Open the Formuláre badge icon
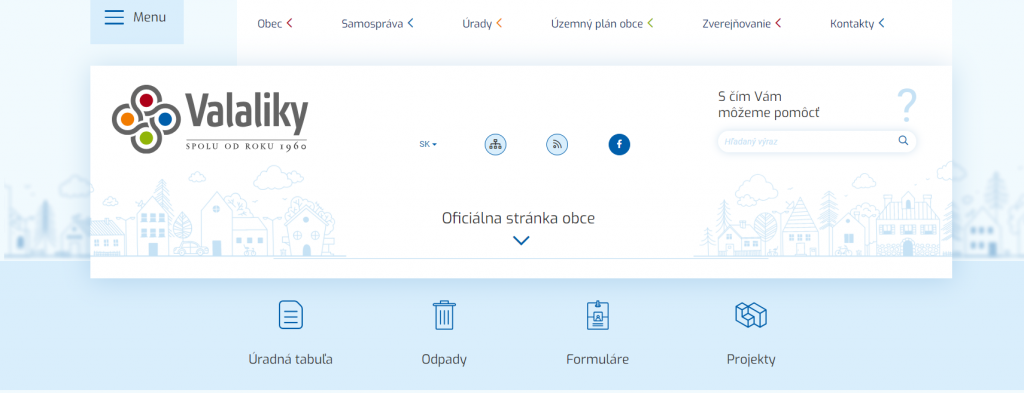 [x=598, y=315]
